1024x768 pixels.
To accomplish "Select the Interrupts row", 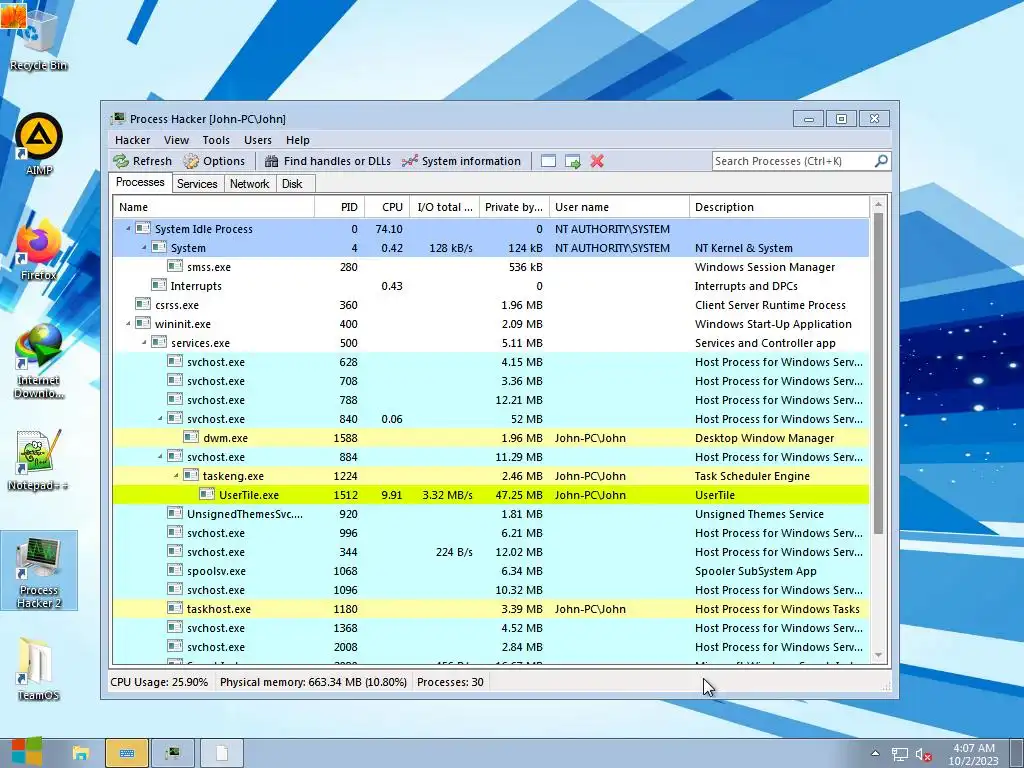I will 491,285.
